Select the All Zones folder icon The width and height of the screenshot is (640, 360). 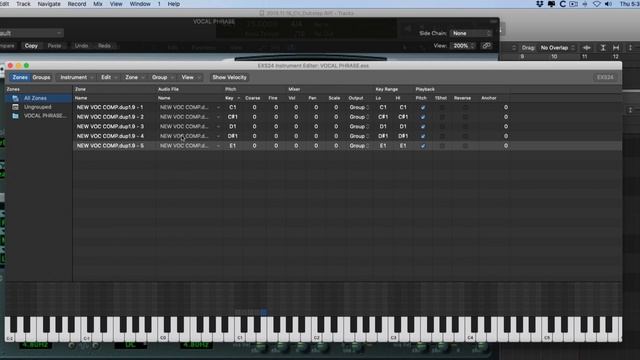pyautogui.click(x=16, y=98)
